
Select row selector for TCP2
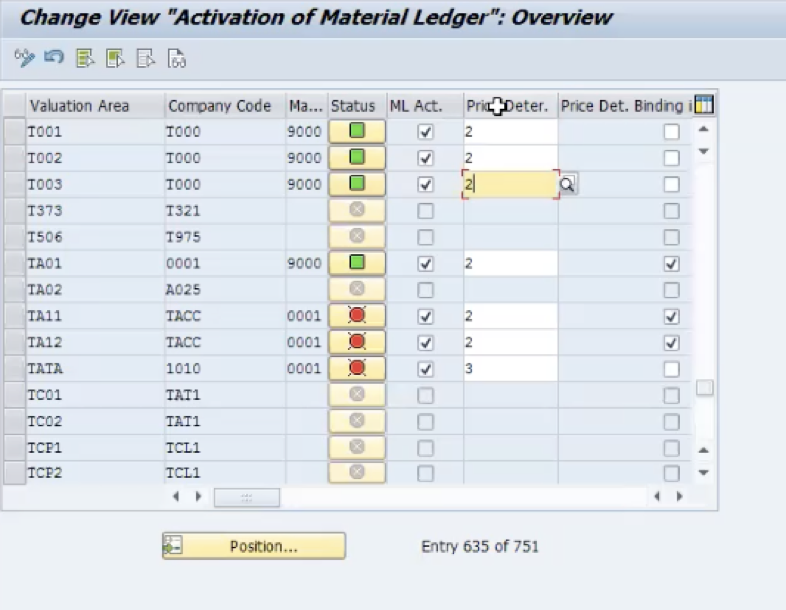(15, 473)
